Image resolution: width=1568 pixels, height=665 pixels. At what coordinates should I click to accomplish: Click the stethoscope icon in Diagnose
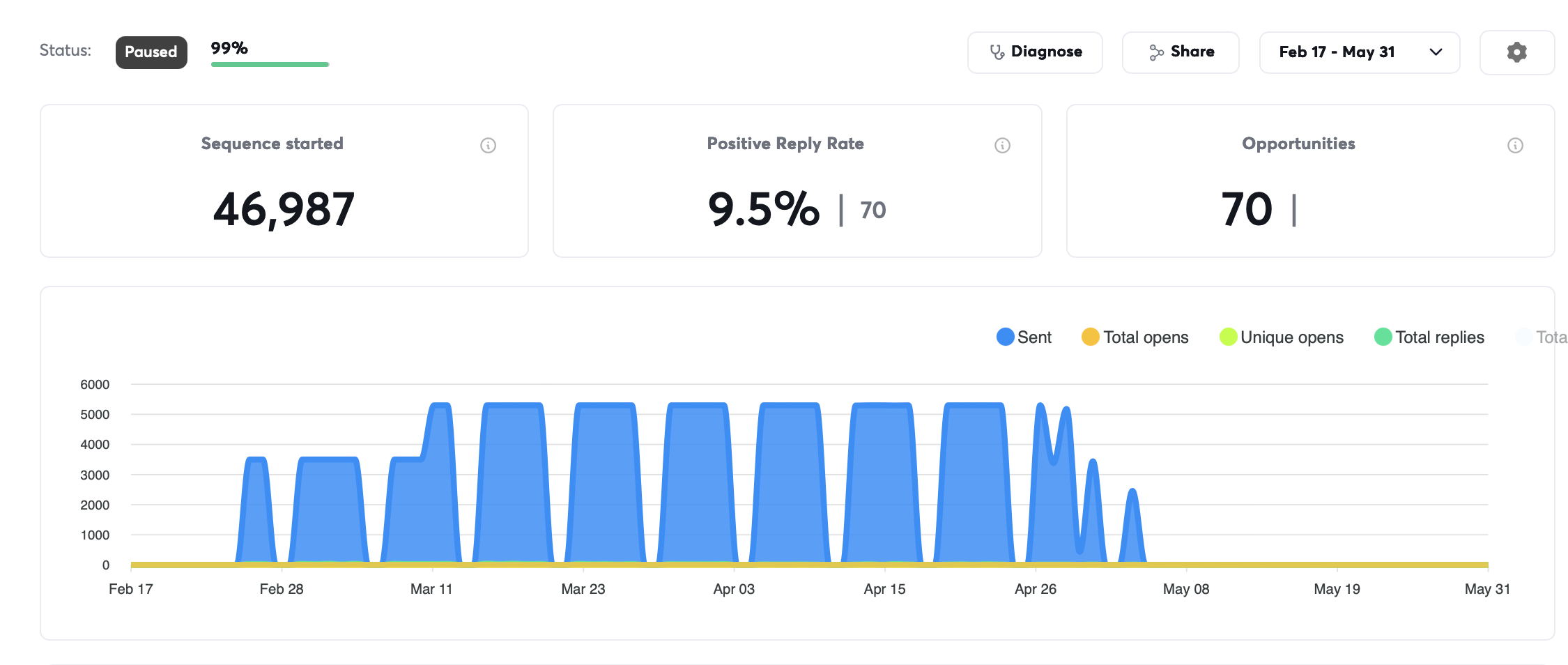pyautogui.click(x=997, y=52)
